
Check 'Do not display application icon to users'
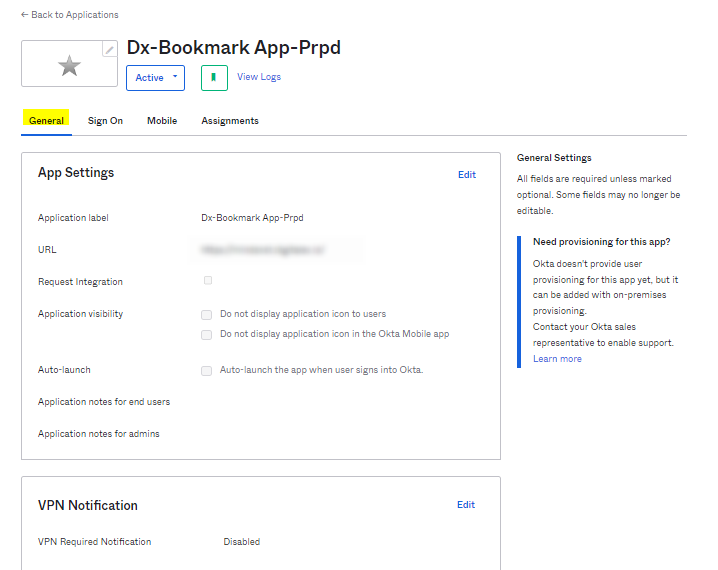[207, 314]
